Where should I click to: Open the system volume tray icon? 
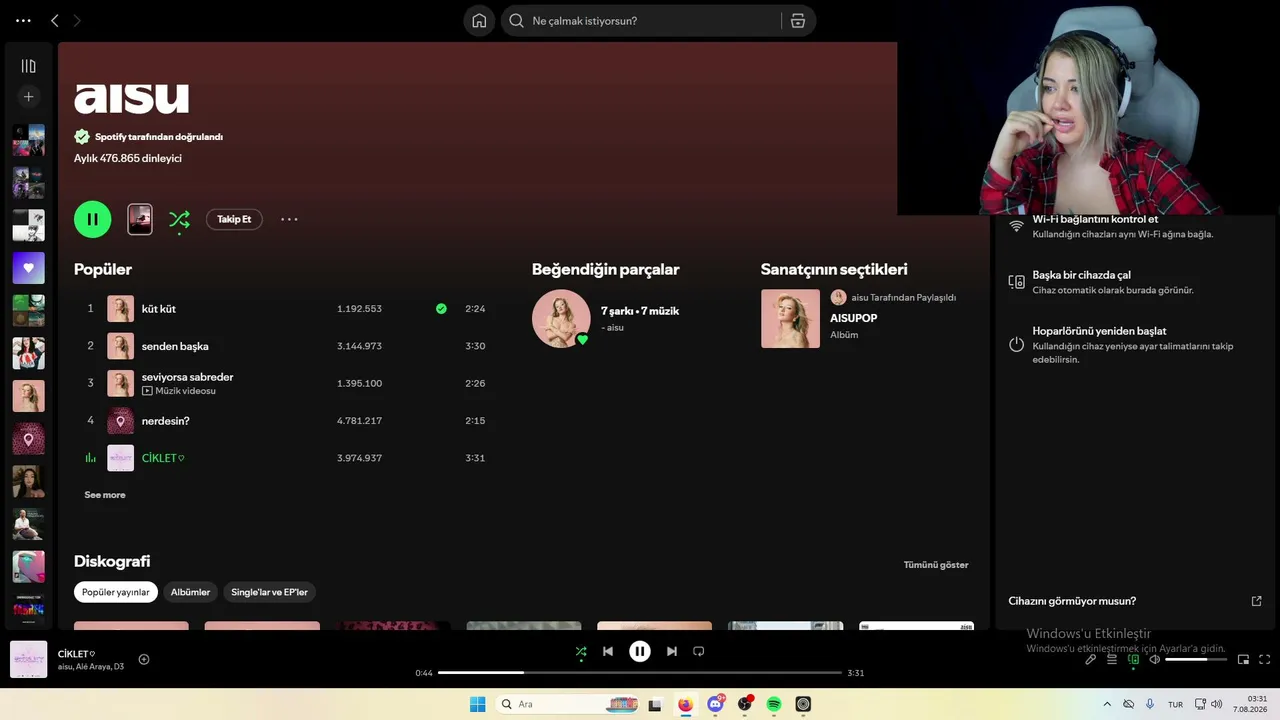(1217, 704)
